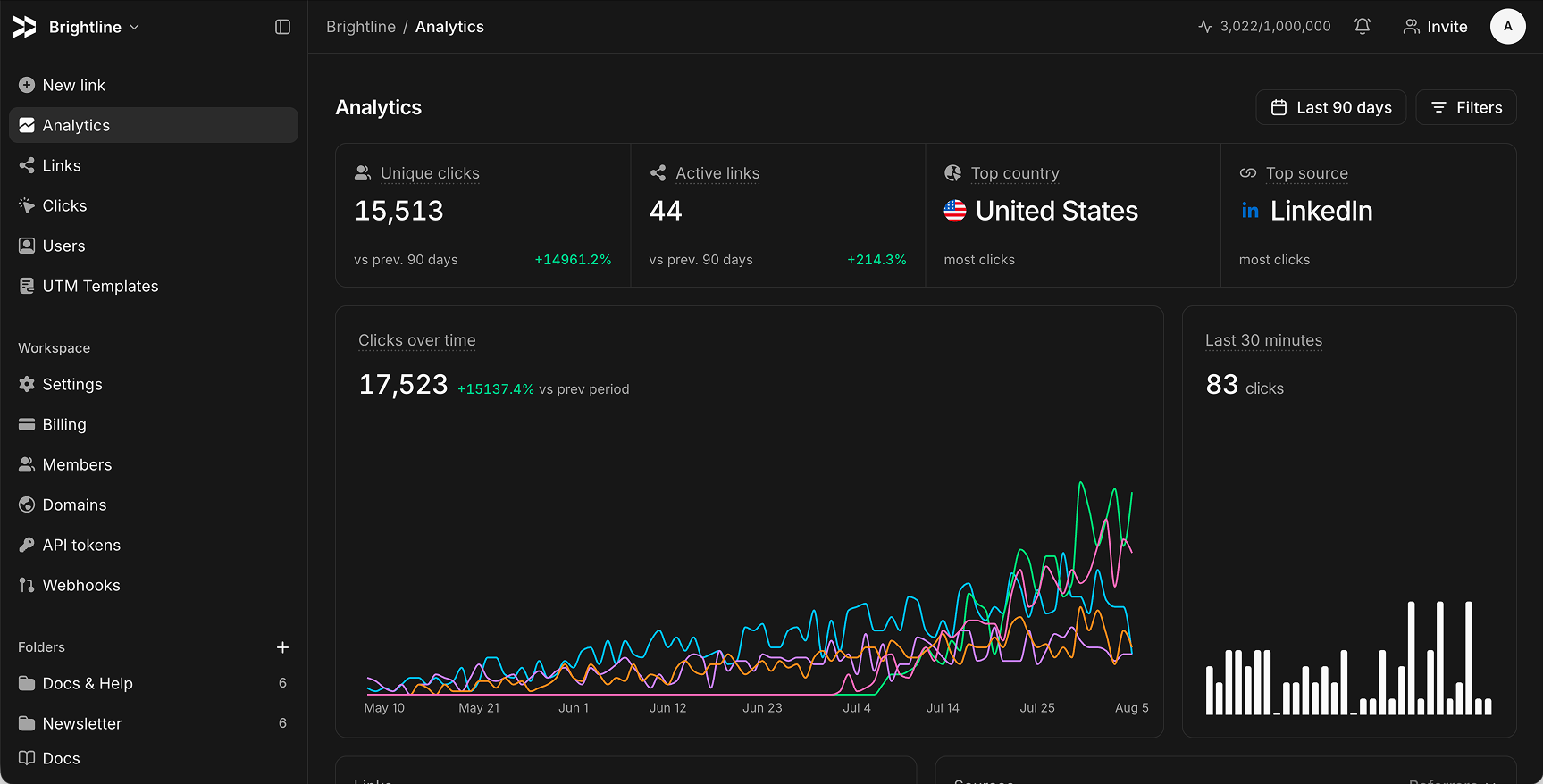Click the +214.3% change value
The height and width of the screenshot is (784, 1543).
pyautogui.click(x=876, y=260)
